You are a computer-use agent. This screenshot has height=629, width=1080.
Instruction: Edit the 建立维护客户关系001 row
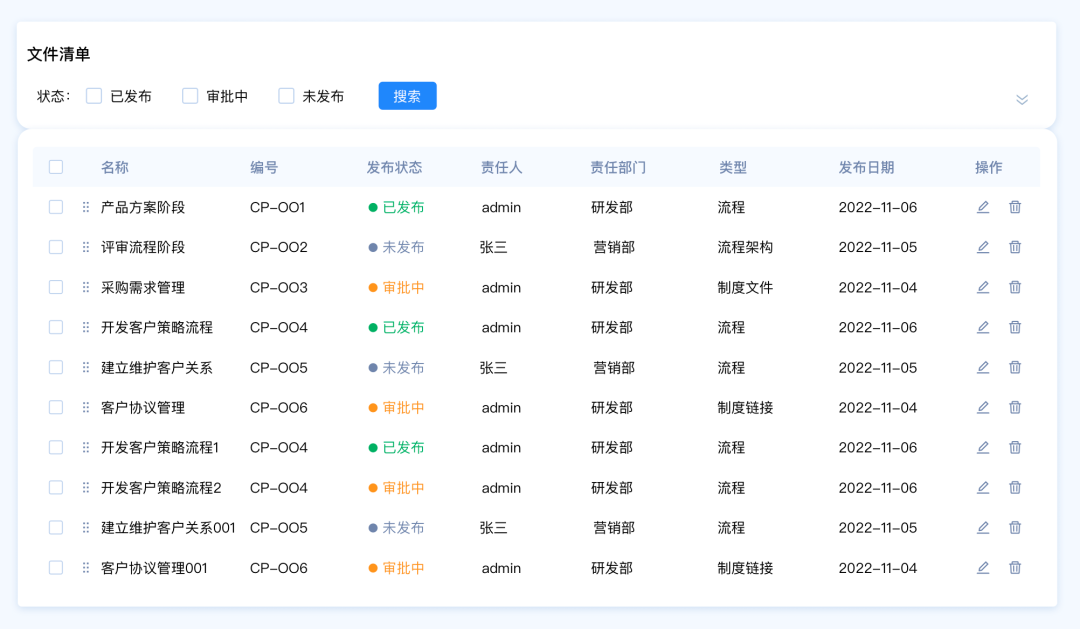click(x=983, y=528)
